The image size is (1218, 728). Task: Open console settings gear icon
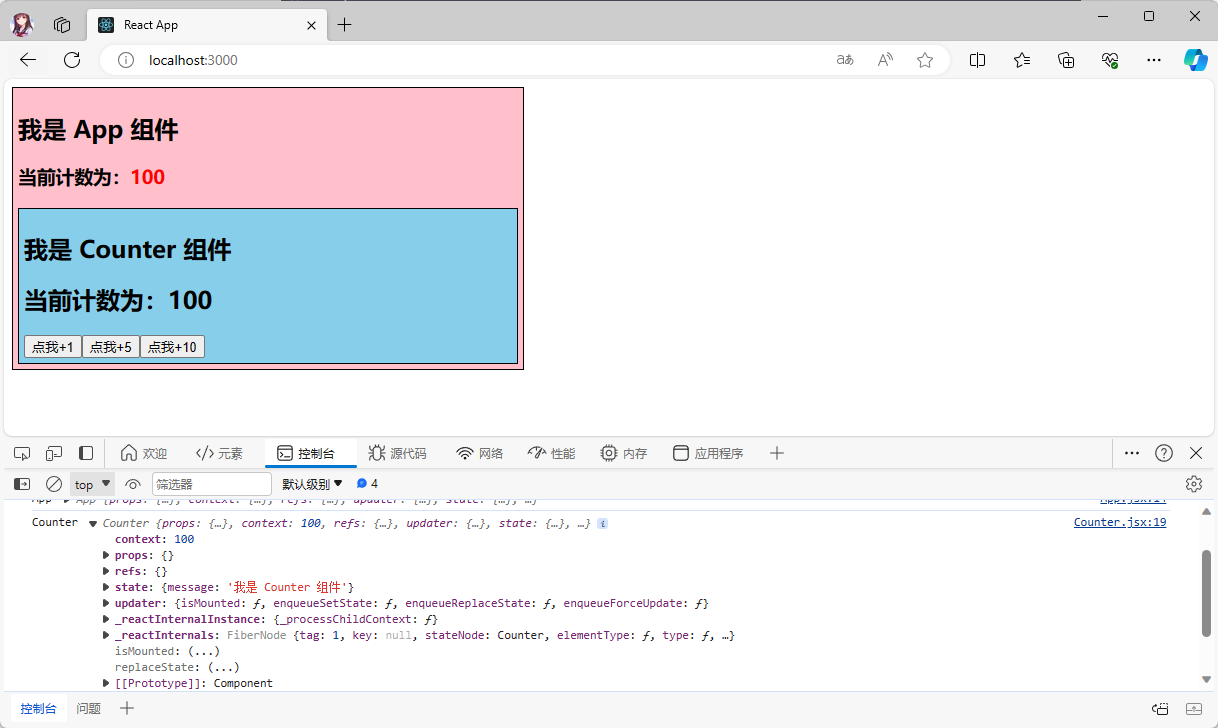[x=1193, y=484]
